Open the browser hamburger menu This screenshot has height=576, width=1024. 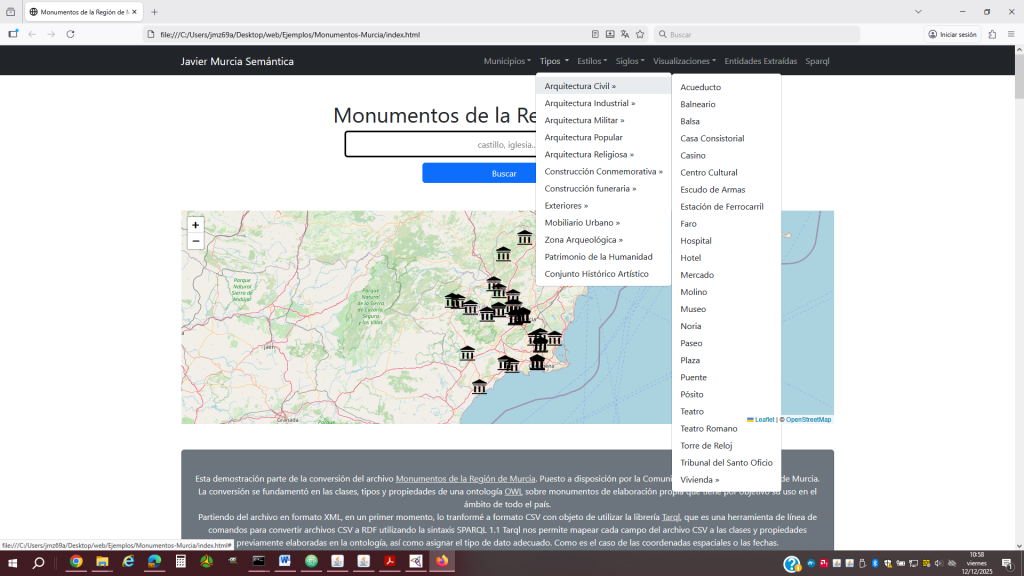pyautogui.click(x=1010, y=34)
